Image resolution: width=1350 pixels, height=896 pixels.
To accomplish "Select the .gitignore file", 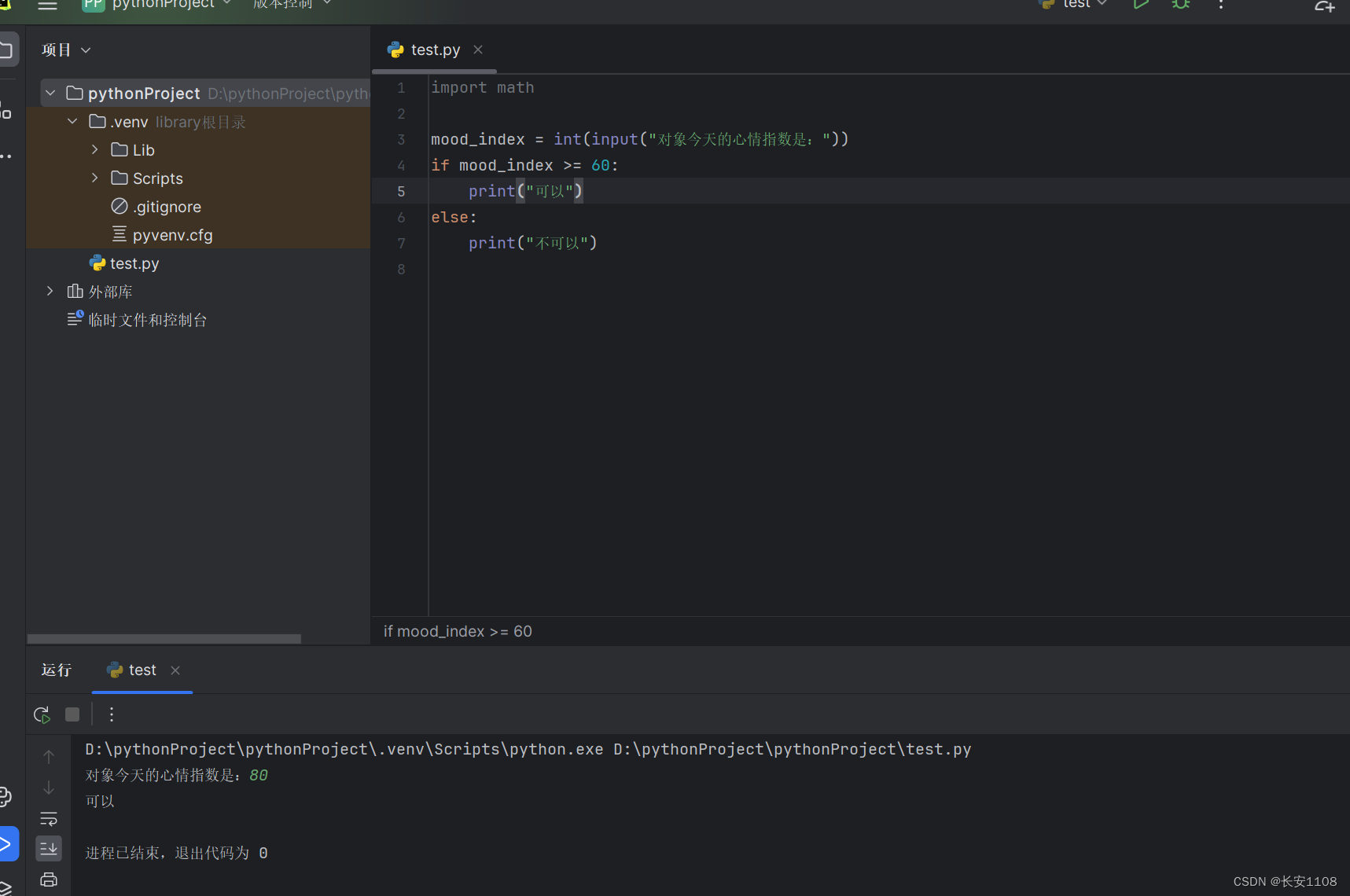I will (x=167, y=207).
